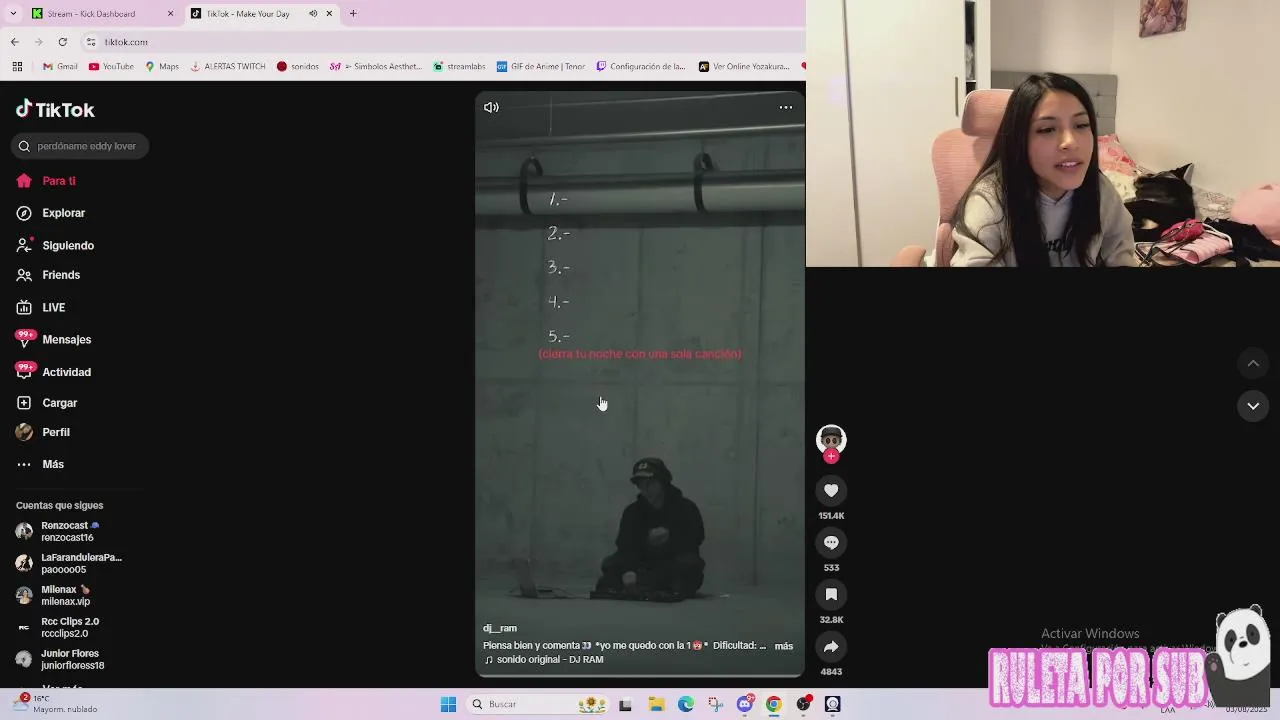Open the ALERTAS TWITCH bookmark
1280x720 pixels.
click(228, 67)
